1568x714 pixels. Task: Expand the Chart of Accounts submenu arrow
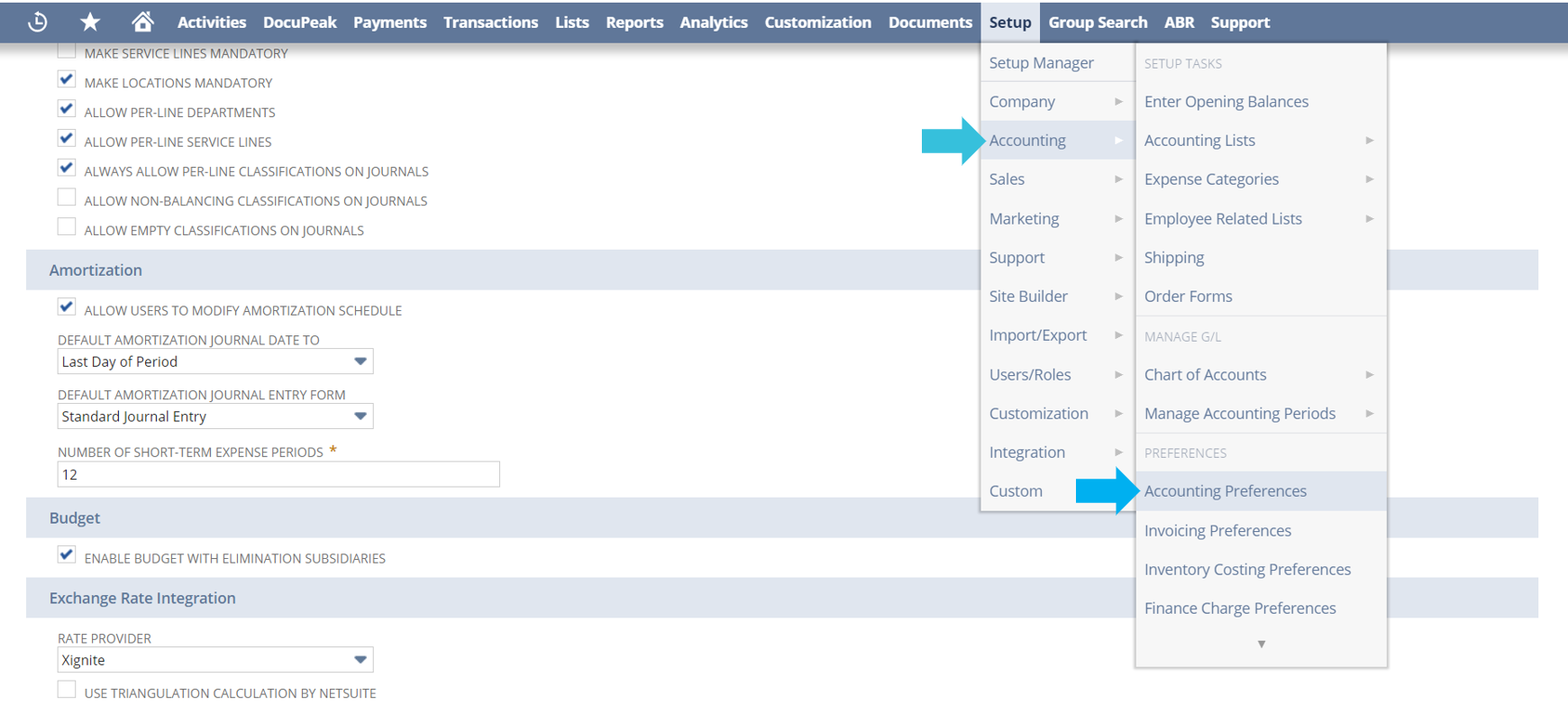click(x=1369, y=375)
